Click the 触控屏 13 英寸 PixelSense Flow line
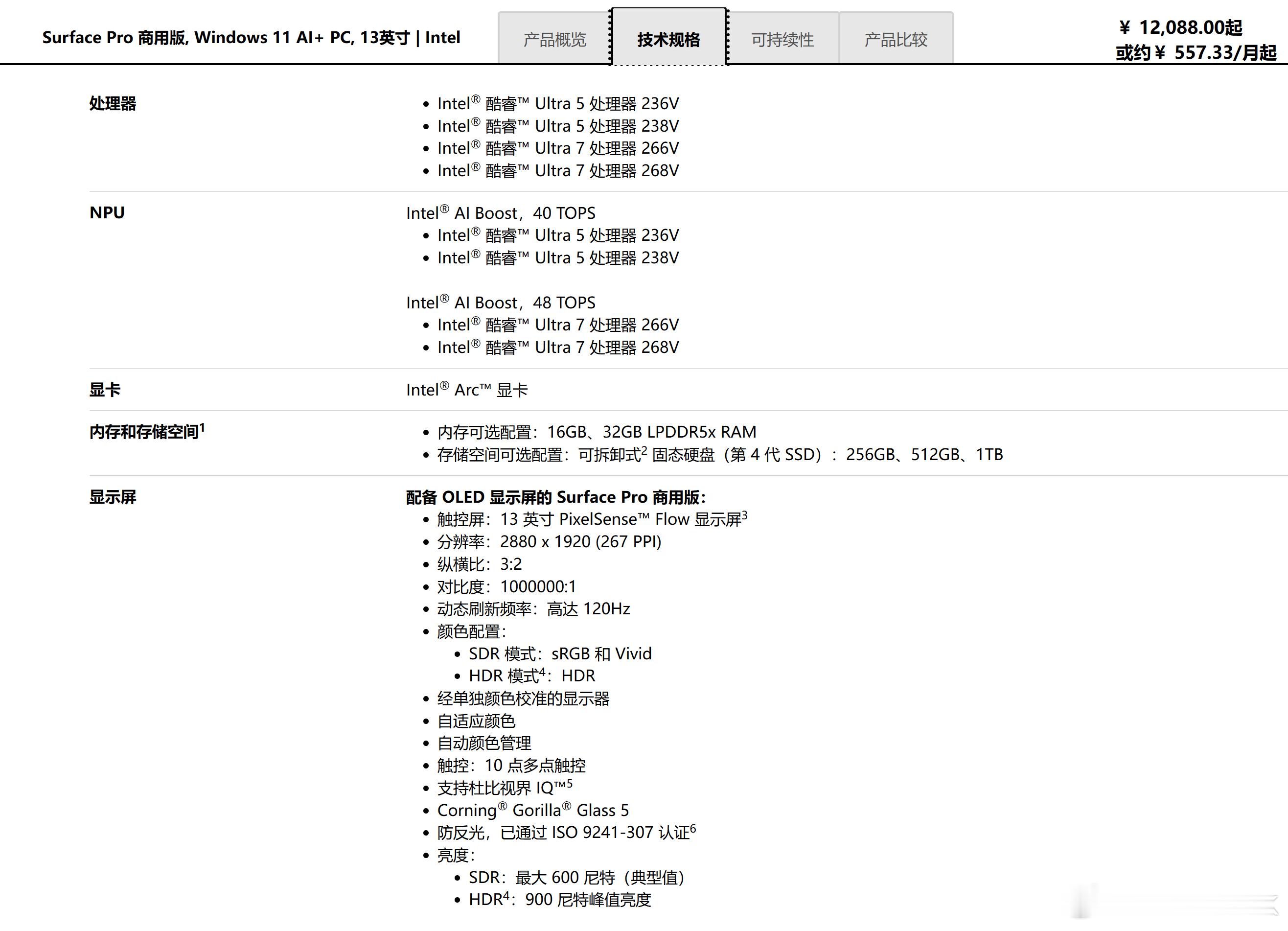The height and width of the screenshot is (931, 1288). click(x=592, y=519)
